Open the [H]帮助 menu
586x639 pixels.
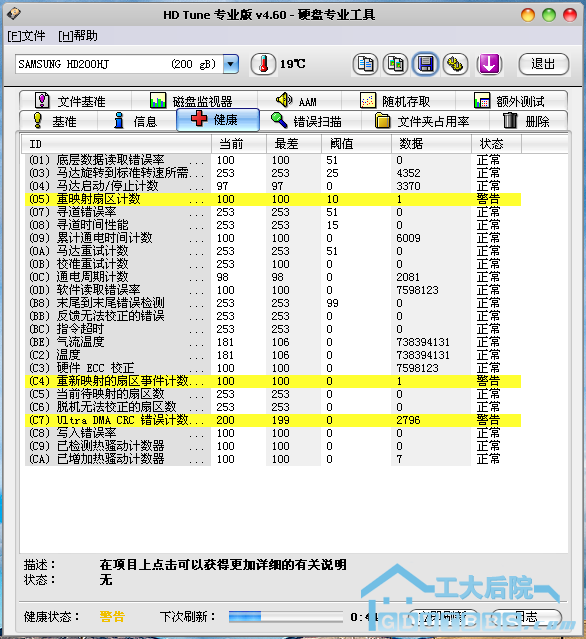(x=78, y=36)
